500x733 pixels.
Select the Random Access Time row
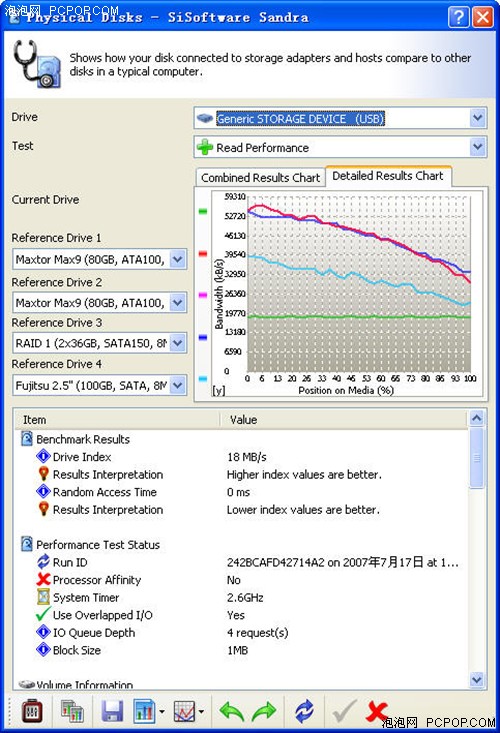click(x=241, y=492)
